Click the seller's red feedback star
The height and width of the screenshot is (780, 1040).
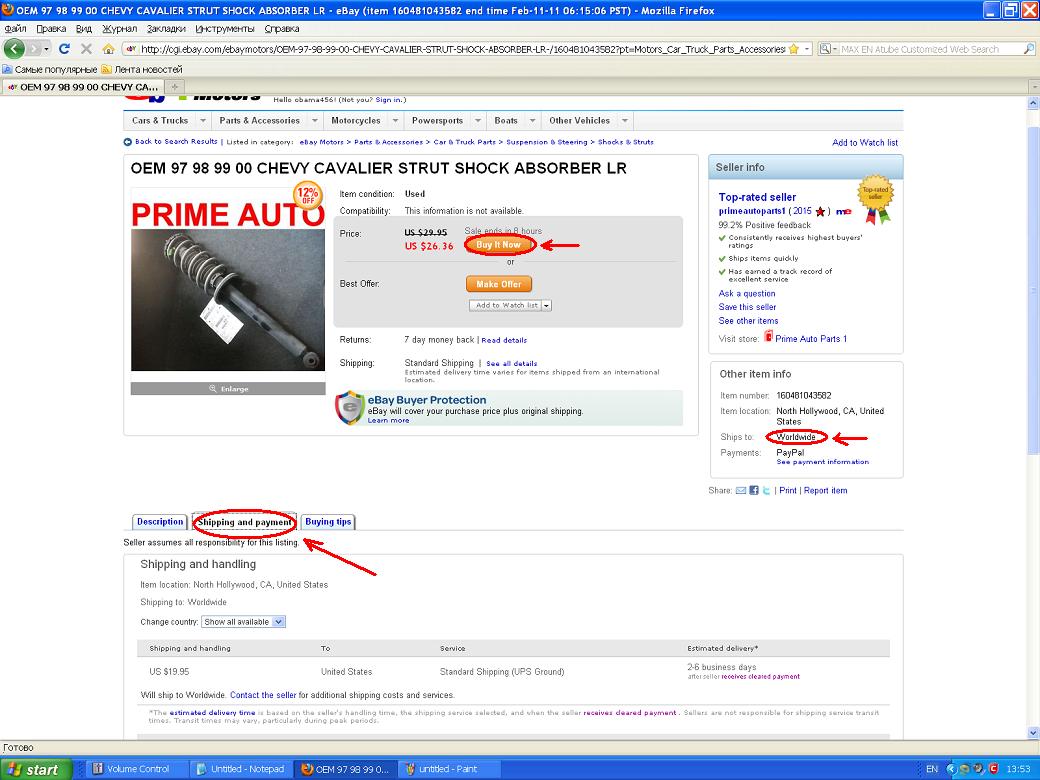820,212
